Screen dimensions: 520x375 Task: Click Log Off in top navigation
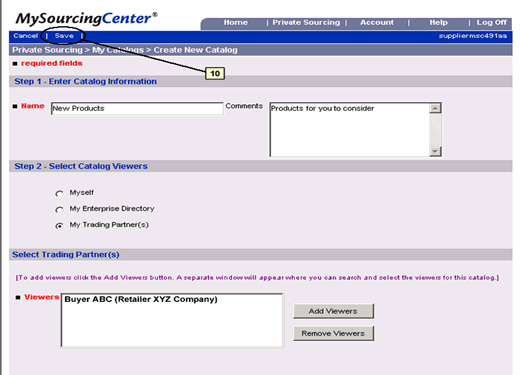[x=491, y=23]
